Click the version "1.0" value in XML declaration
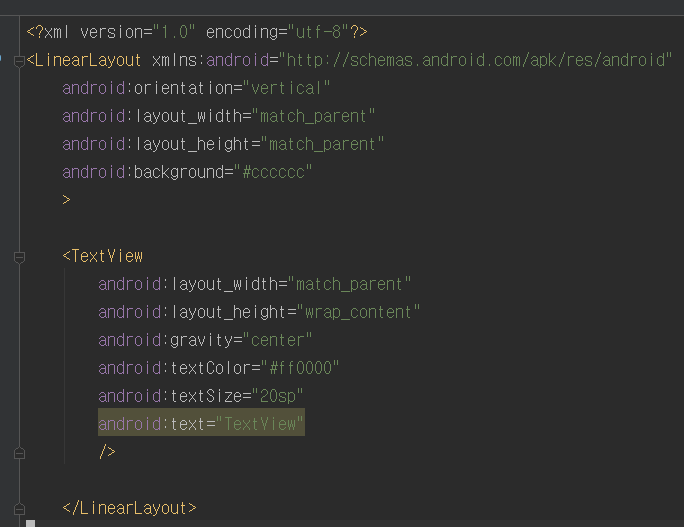 click(x=174, y=32)
